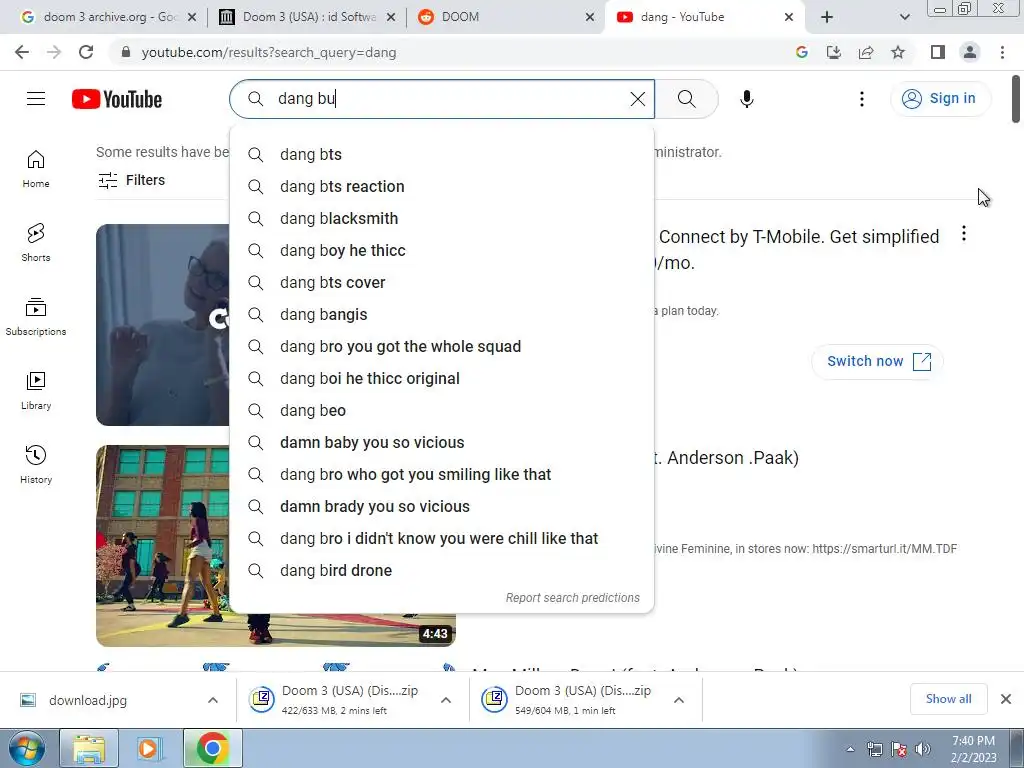Open YouTube settings three-dot menu
The height and width of the screenshot is (768, 1024).
861,99
